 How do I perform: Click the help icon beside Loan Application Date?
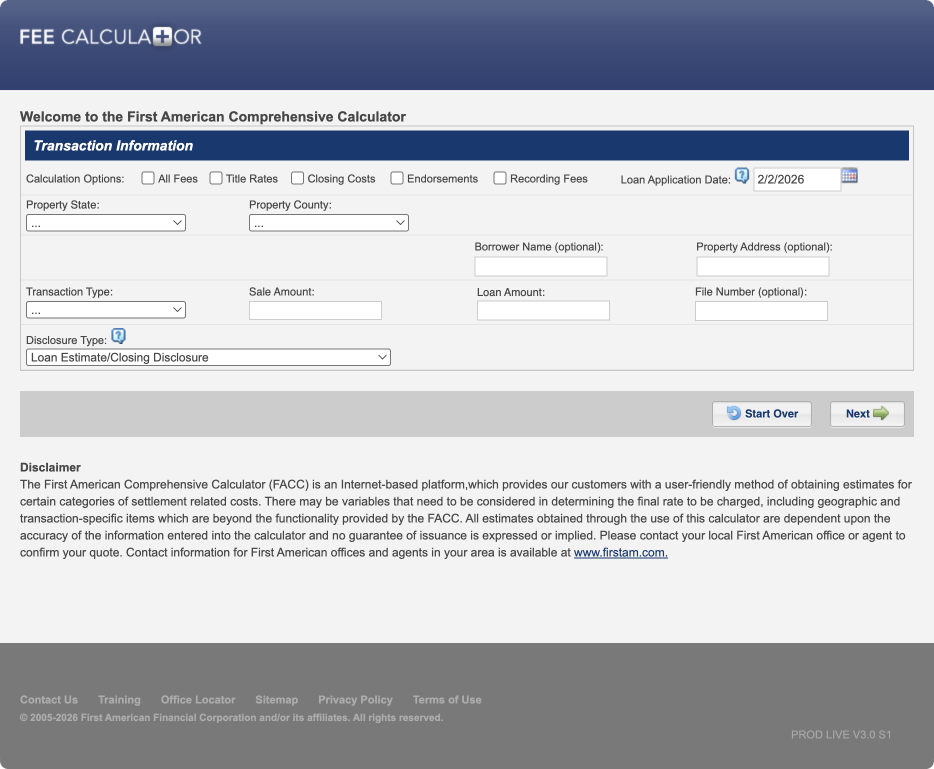(x=742, y=174)
